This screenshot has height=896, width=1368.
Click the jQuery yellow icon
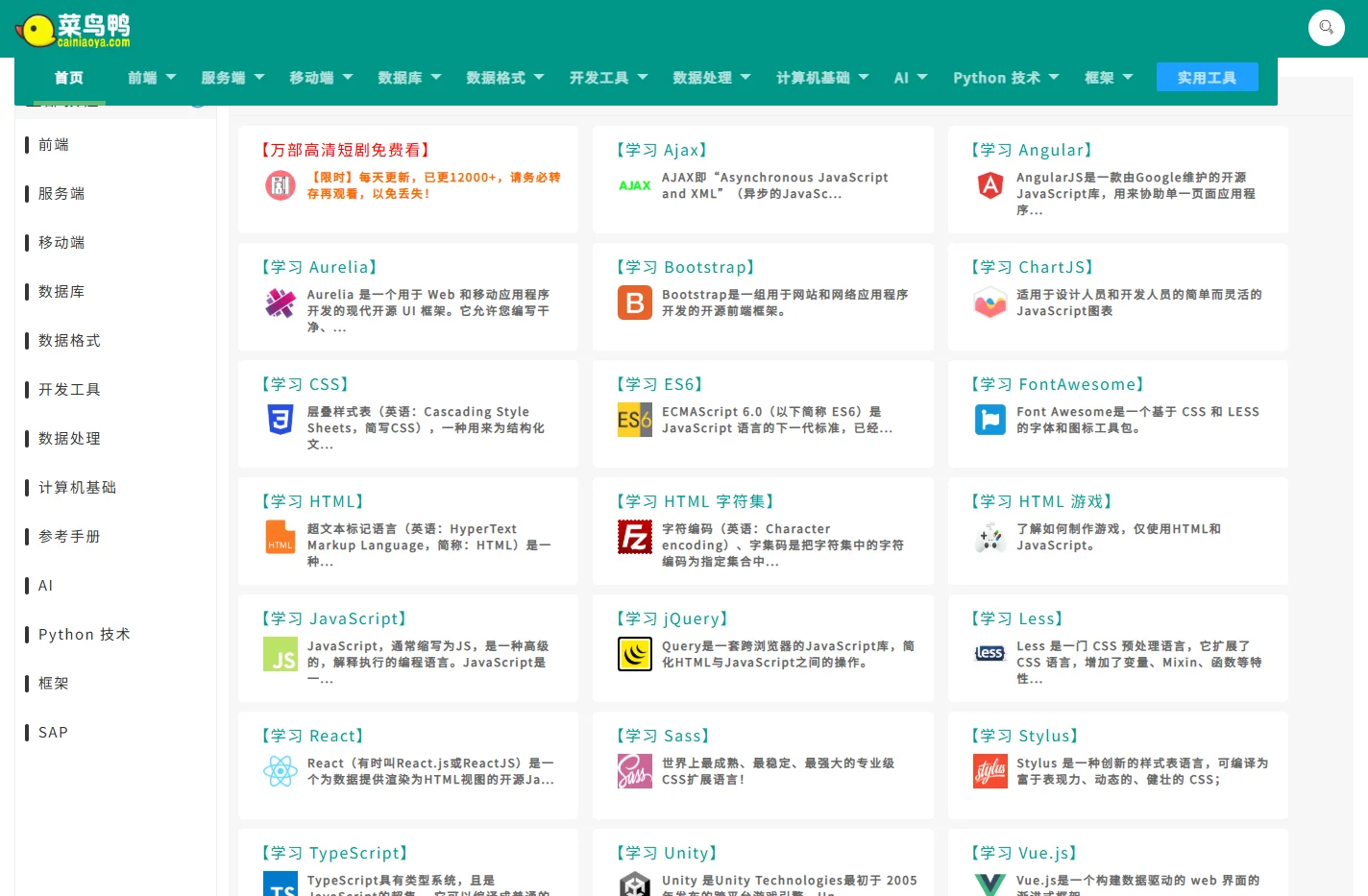pos(634,654)
